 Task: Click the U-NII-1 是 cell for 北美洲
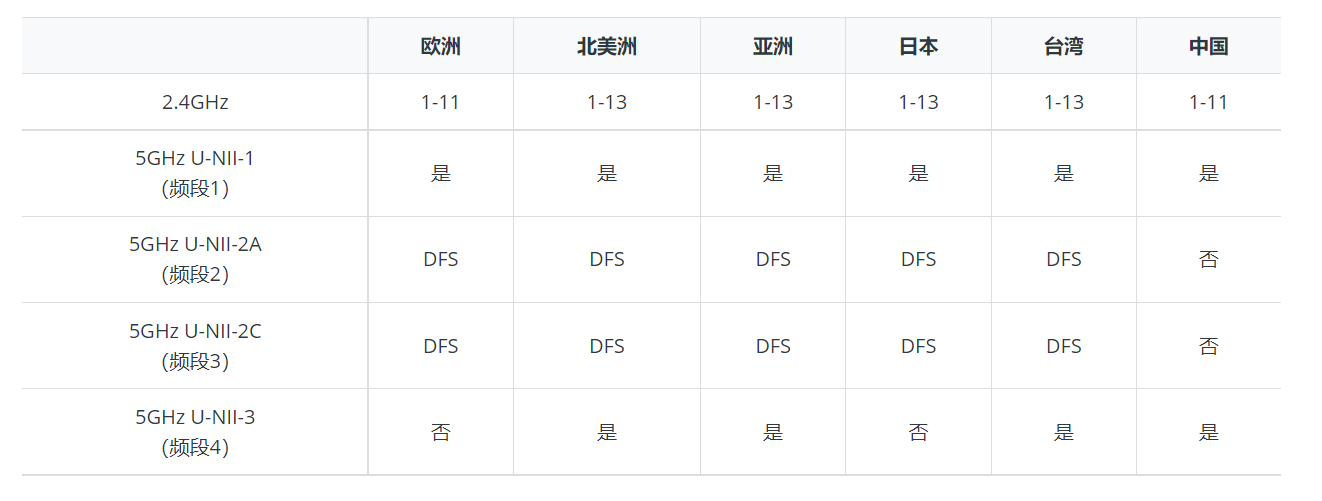606,173
